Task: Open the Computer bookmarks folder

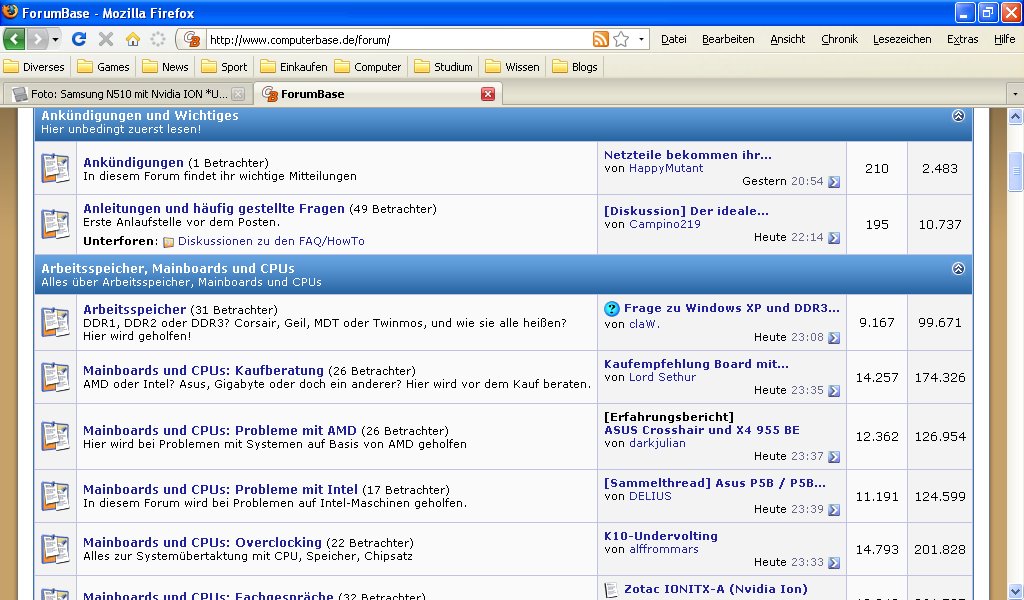Action: click(x=368, y=67)
